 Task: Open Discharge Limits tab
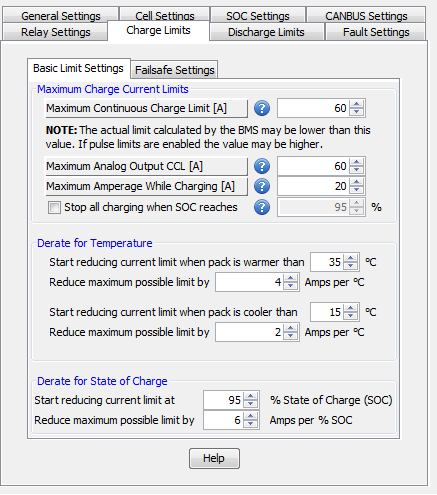(x=266, y=32)
